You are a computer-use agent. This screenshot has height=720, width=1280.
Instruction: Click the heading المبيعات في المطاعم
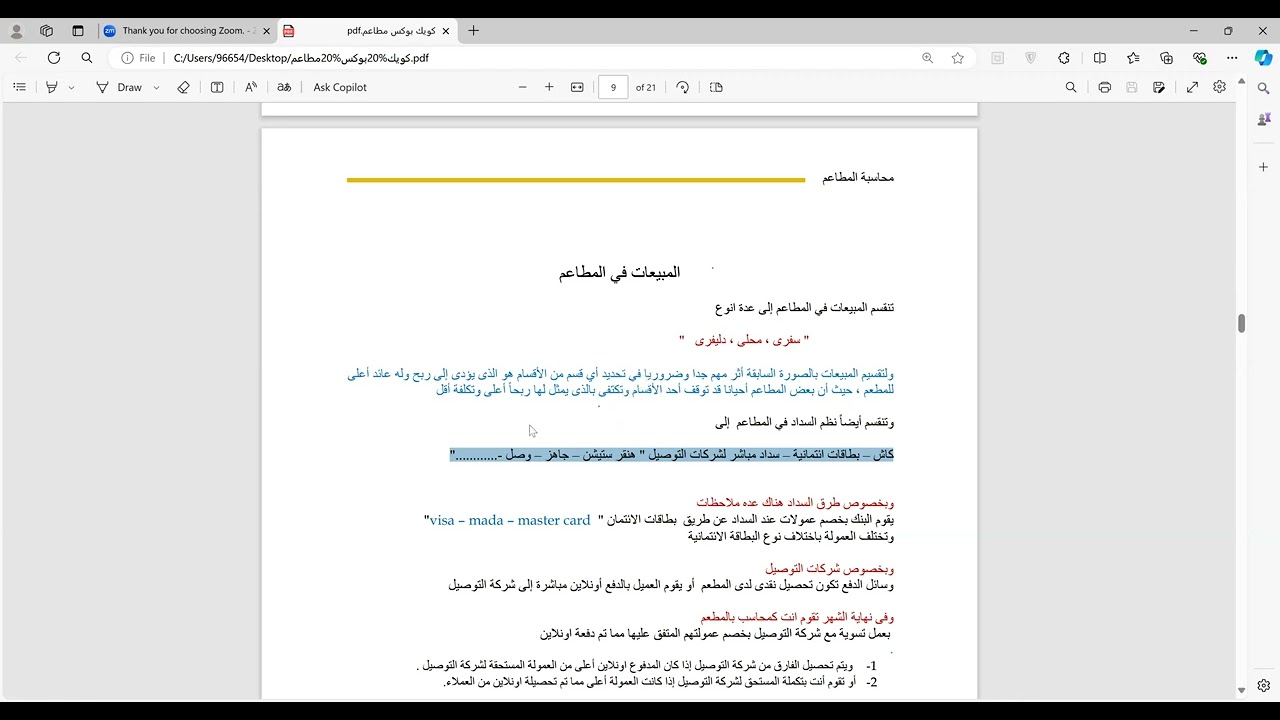tap(619, 272)
